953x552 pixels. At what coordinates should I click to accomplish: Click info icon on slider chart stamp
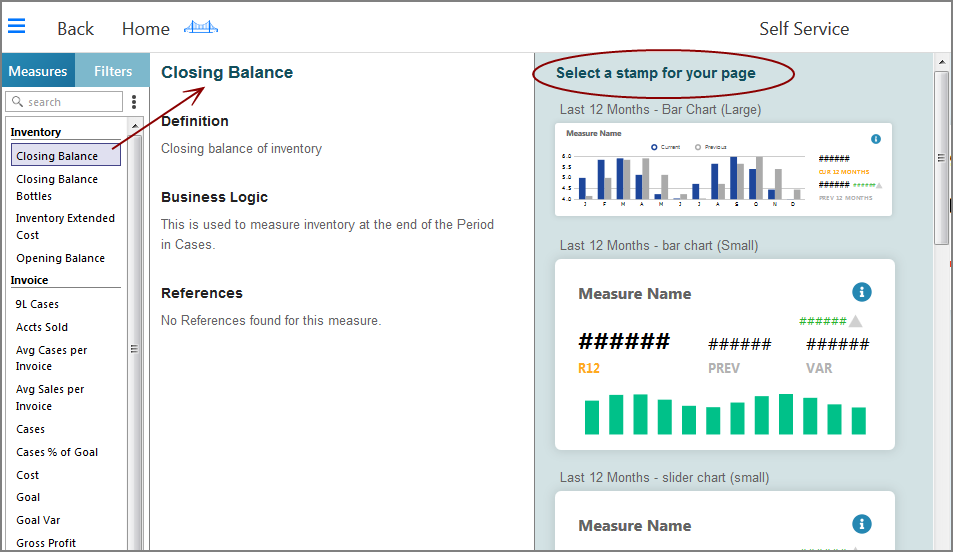point(862,524)
